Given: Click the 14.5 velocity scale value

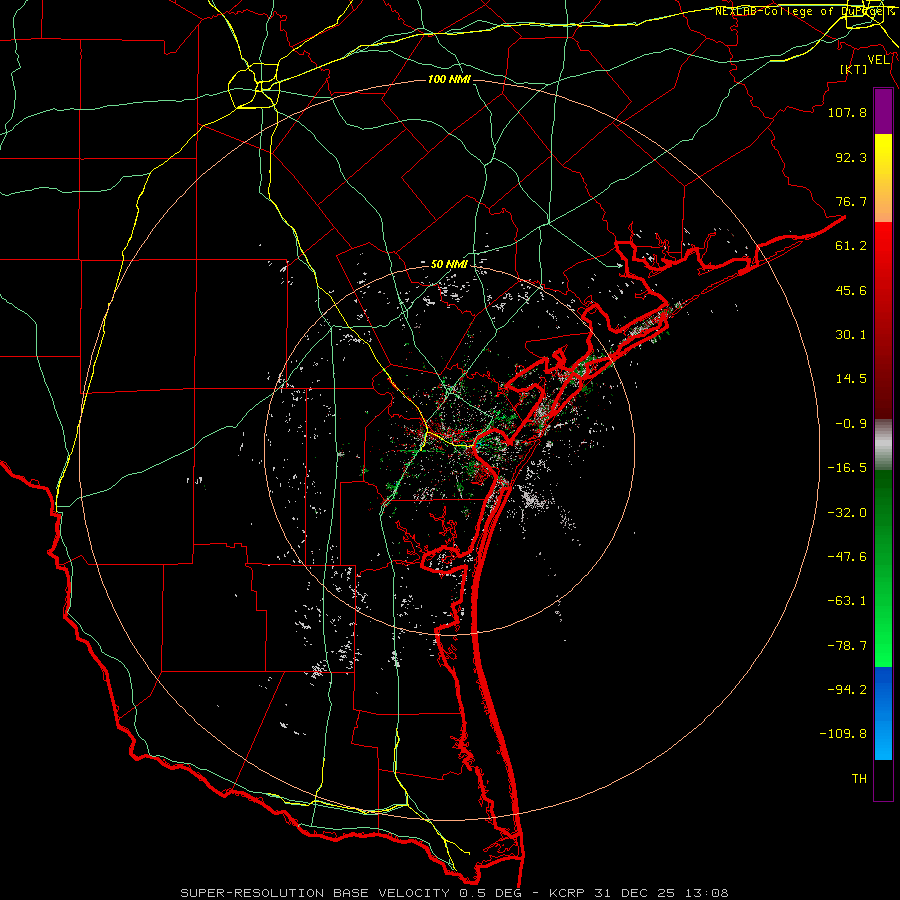Looking at the screenshot, I should 851,379.
